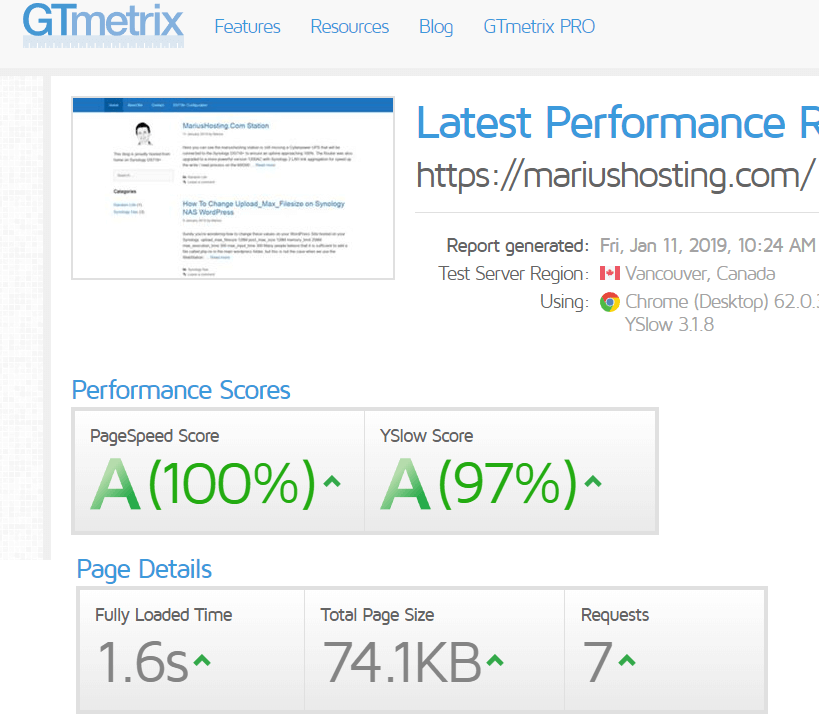Open the Resources menu item
819x721 pixels.
tap(349, 27)
